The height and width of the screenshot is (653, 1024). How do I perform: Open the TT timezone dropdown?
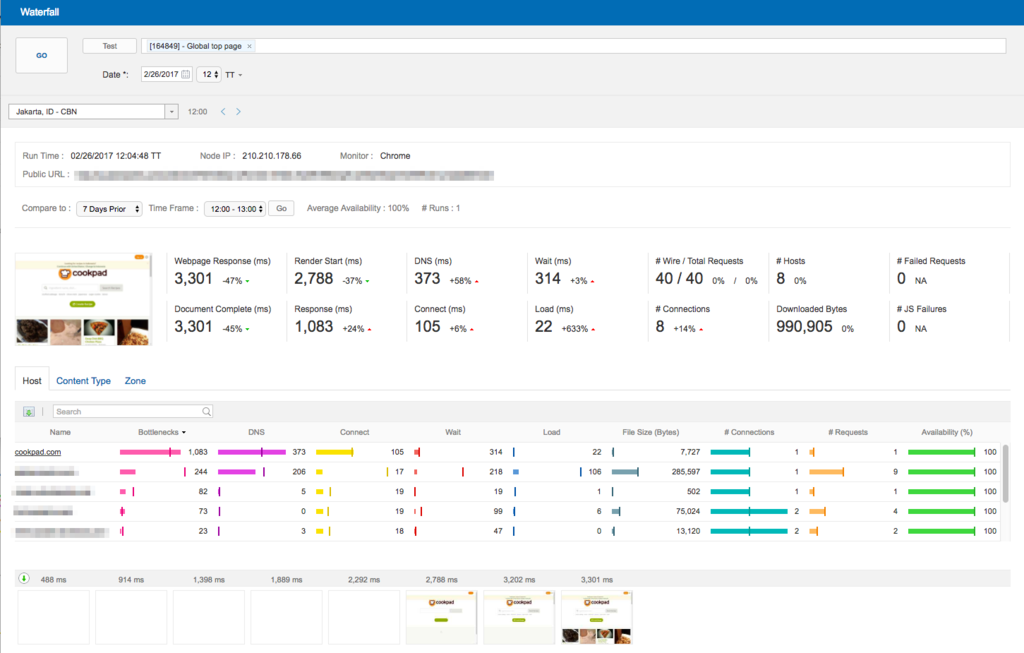tap(233, 75)
